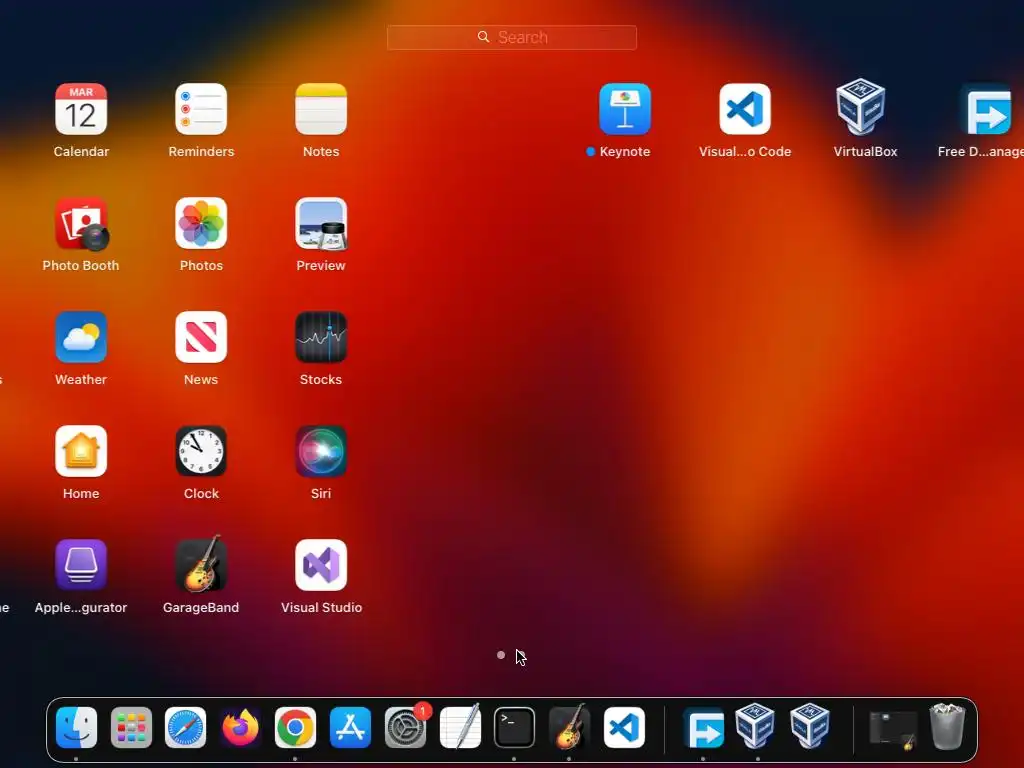The image size is (1024, 768).
Task: Open the Clock app
Action: pos(201,451)
